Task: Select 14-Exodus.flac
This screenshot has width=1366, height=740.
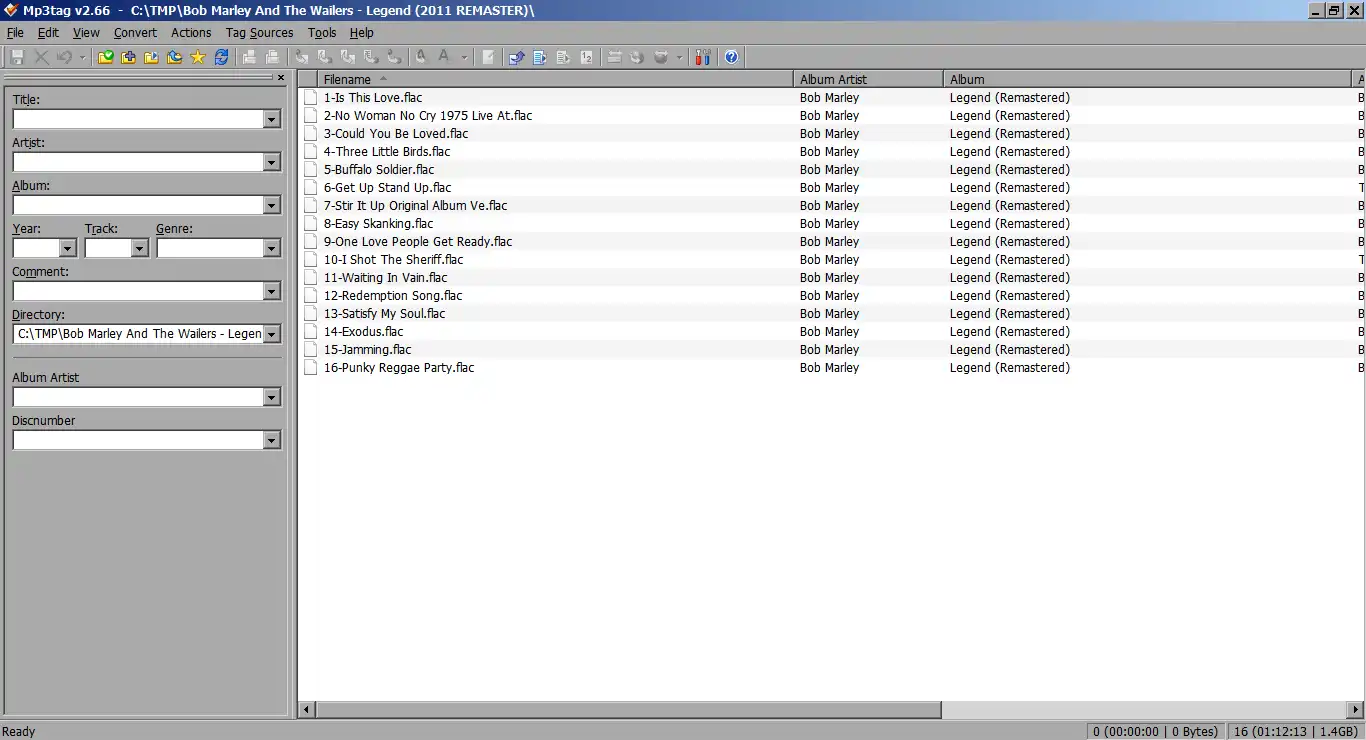Action: (x=363, y=332)
